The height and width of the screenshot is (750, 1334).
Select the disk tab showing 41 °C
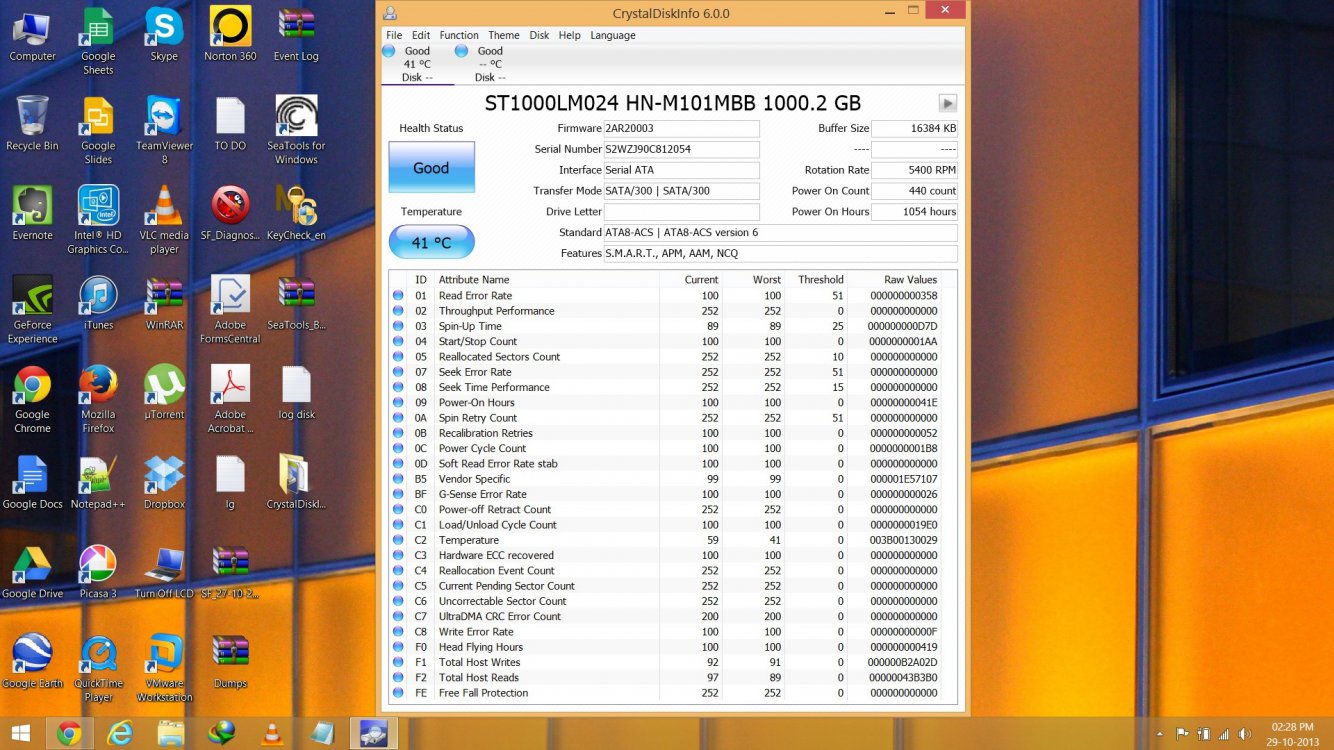[x=415, y=64]
